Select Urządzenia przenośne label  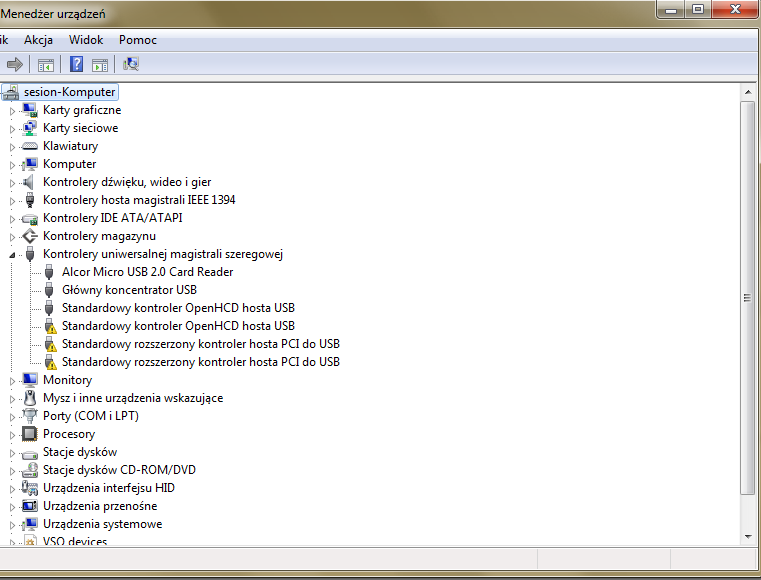(x=100, y=506)
